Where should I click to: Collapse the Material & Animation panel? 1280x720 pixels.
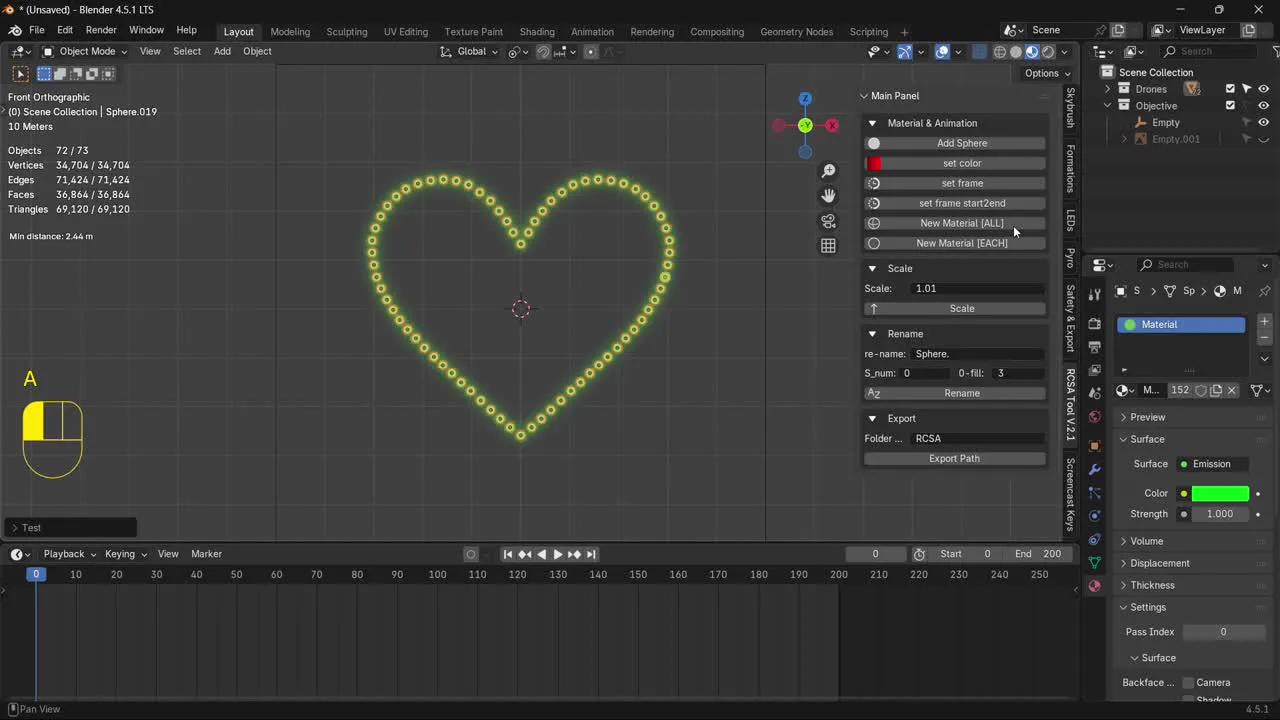872,123
